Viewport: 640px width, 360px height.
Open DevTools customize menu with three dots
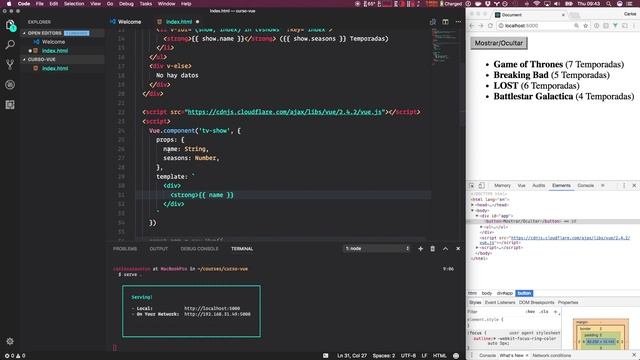coord(624,186)
